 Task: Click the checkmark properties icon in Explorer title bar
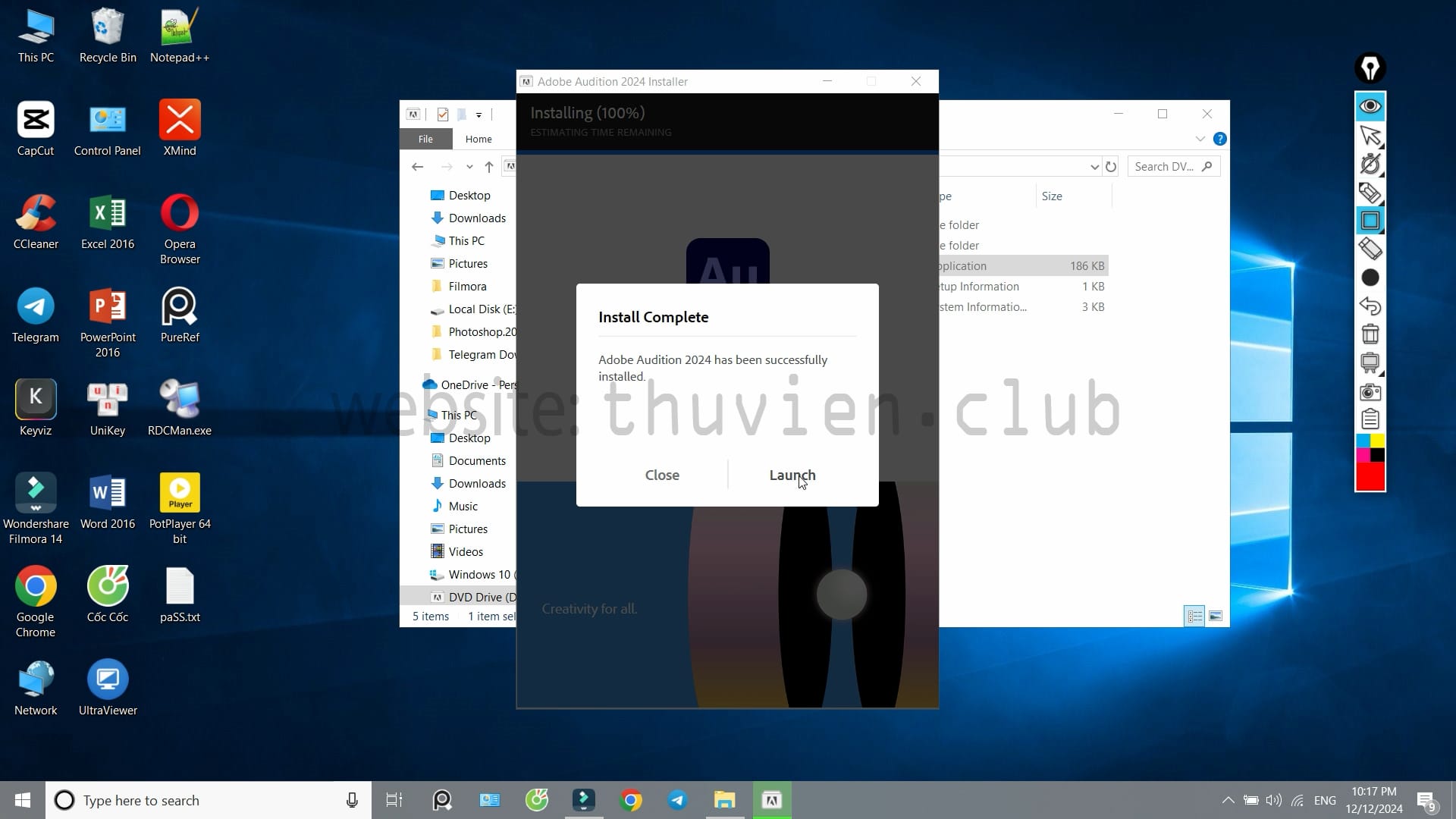[443, 115]
